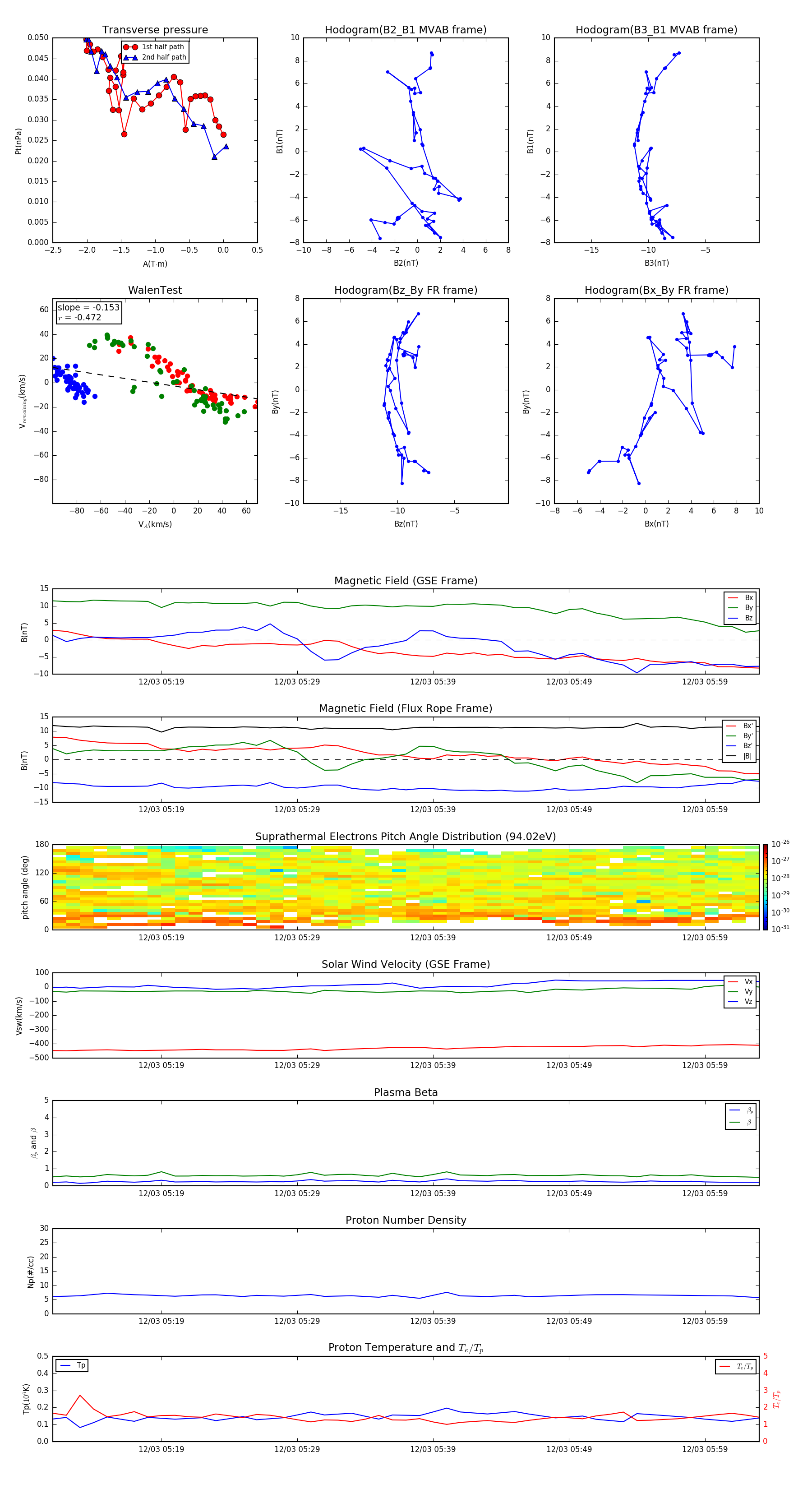Screen dimensions: 812x1489
Task: Click the 'Hodogram(B2_B1 MVAB frame)' title
Action: click(406, 30)
